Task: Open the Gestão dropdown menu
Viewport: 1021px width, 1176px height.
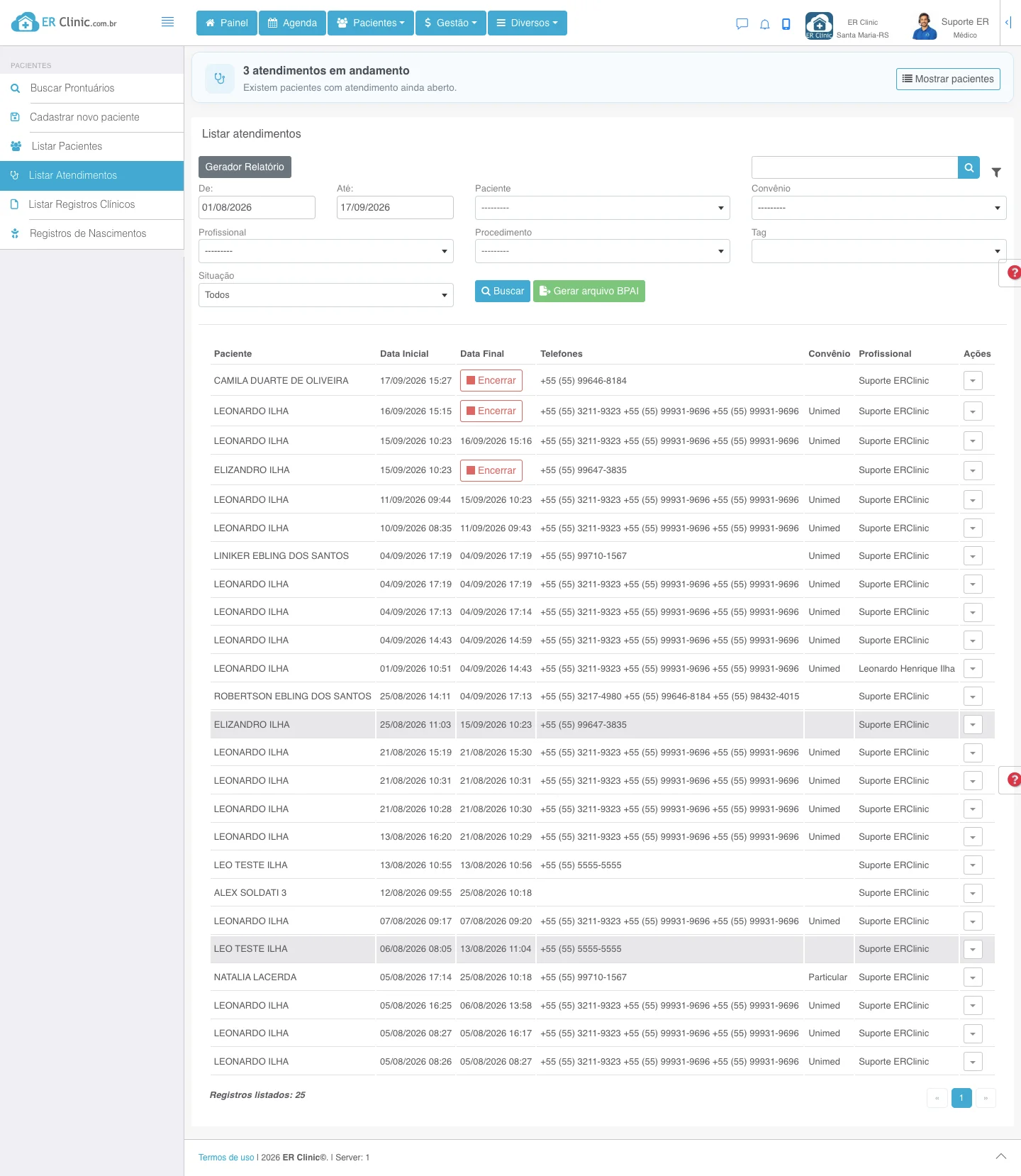Action: (451, 23)
